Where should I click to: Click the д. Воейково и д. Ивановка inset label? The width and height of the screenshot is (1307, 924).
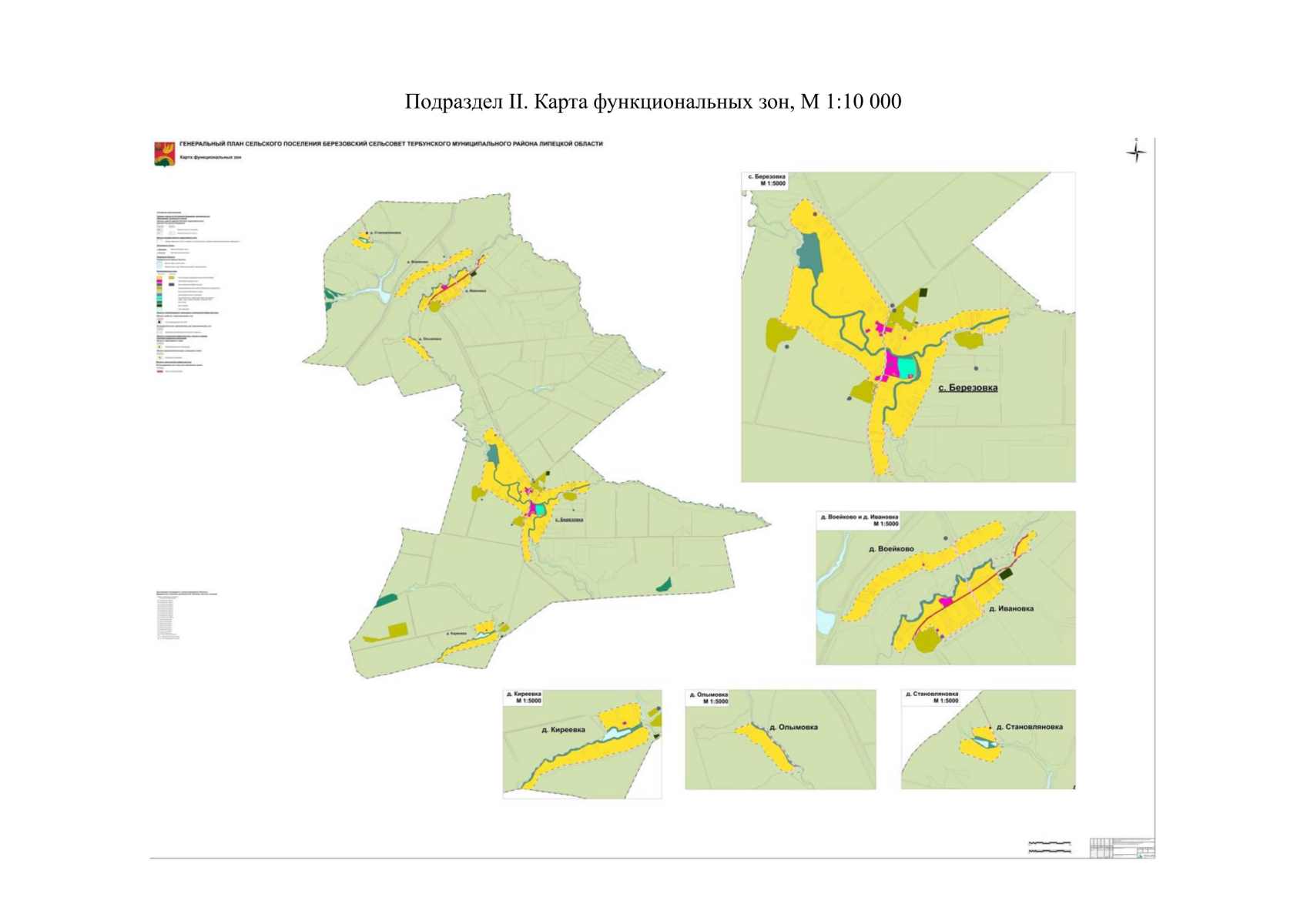pyautogui.click(x=859, y=520)
